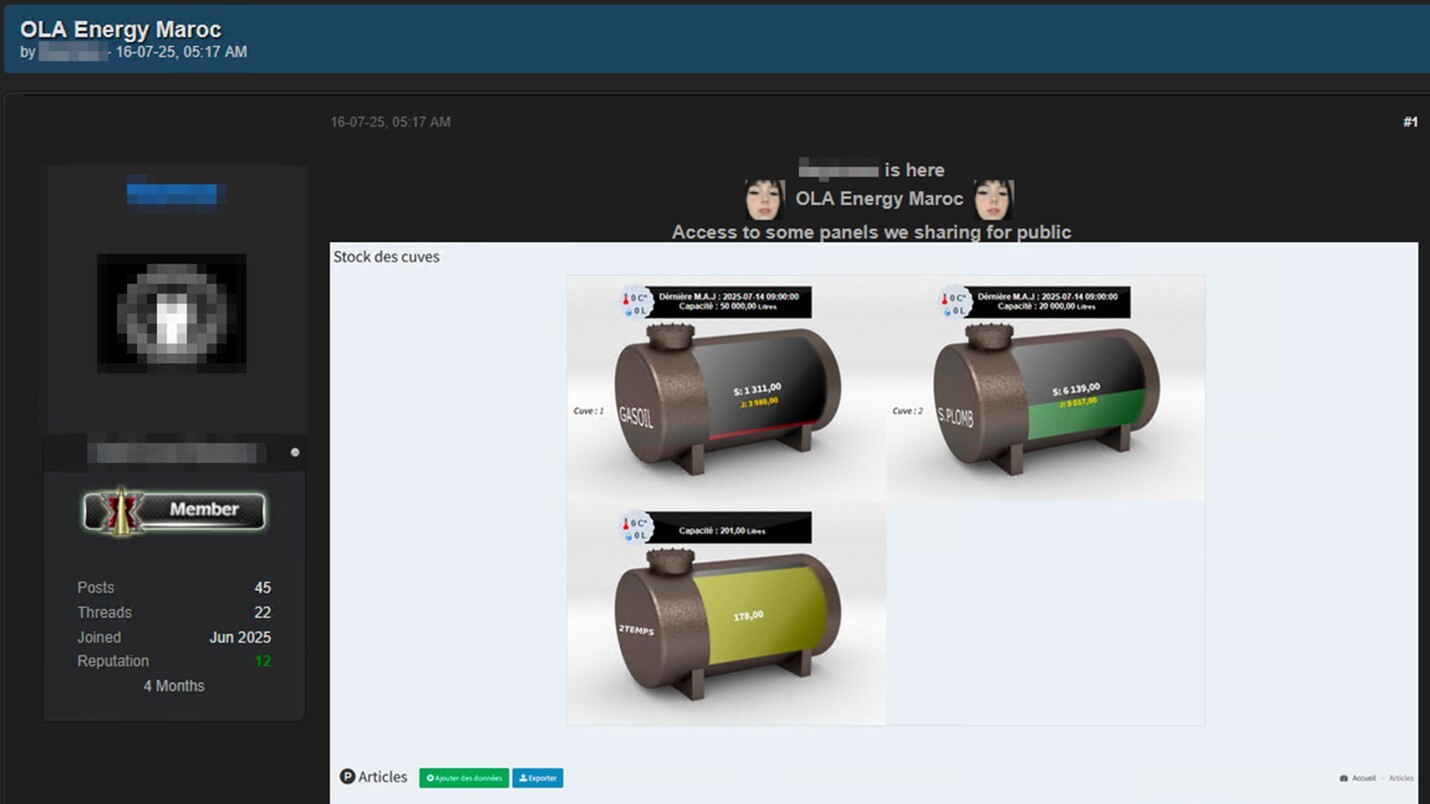Click the Member badge in the profile sidebar

tap(174, 510)
